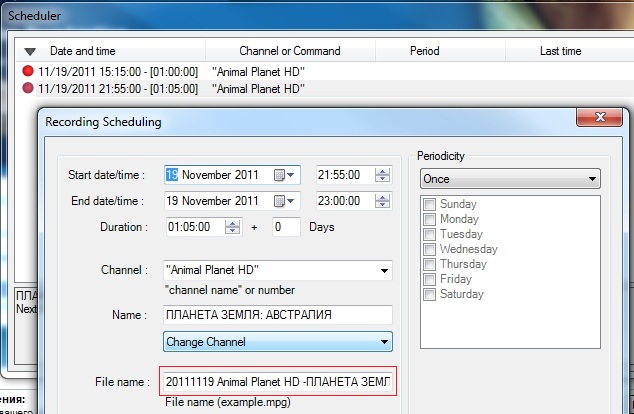Adjust End time spinner arrows
The width and height of the screenshot is (634, 414).
pyautogui.click(x=382, y=200)
